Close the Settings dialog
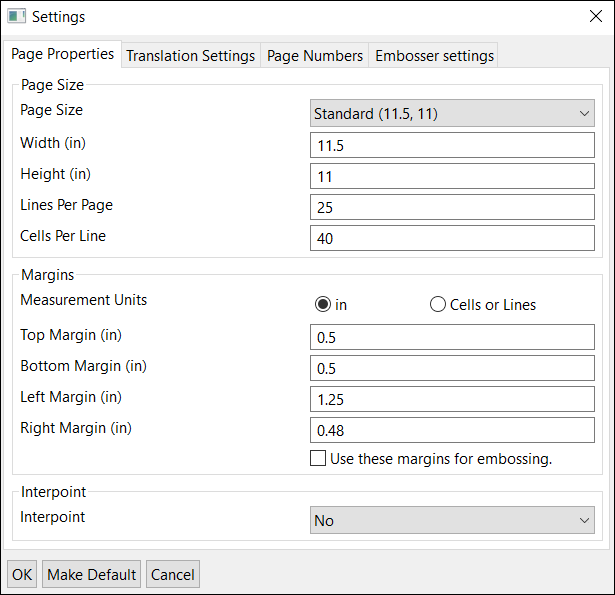The width and height of the screenshot is (615, 595). tap(596, 16)
